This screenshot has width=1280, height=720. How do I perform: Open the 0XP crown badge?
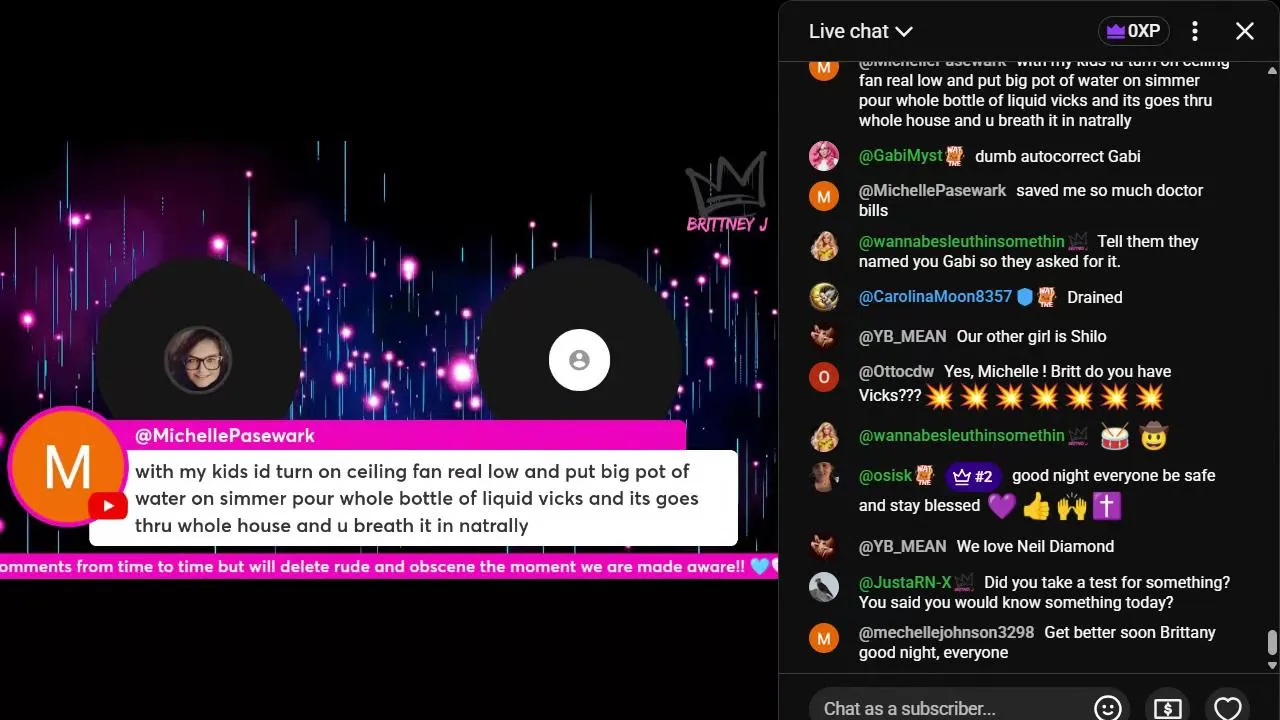1133,31
